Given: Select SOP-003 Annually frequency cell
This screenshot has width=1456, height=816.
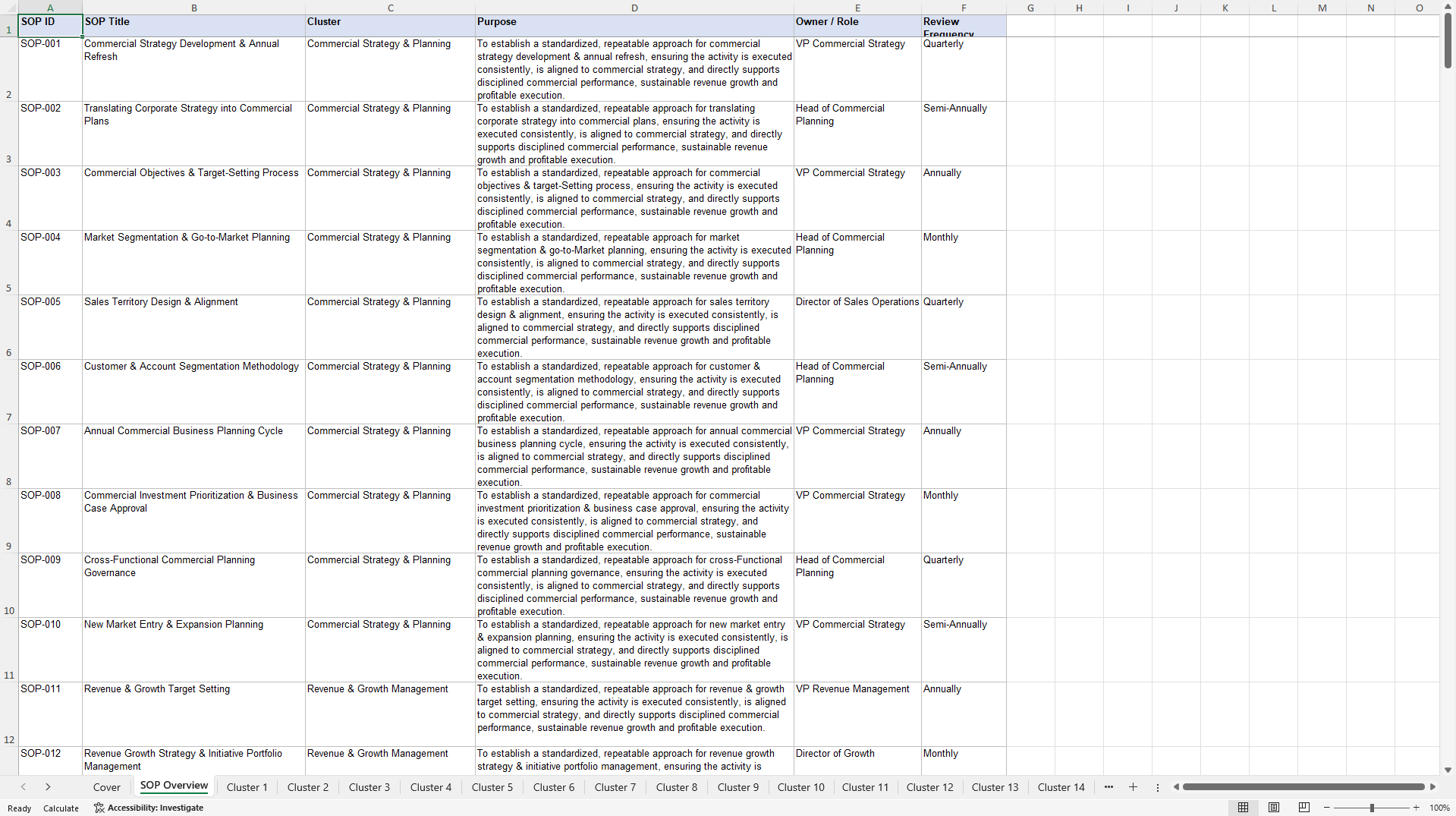Looking at the screenshot, I should 964,198.
